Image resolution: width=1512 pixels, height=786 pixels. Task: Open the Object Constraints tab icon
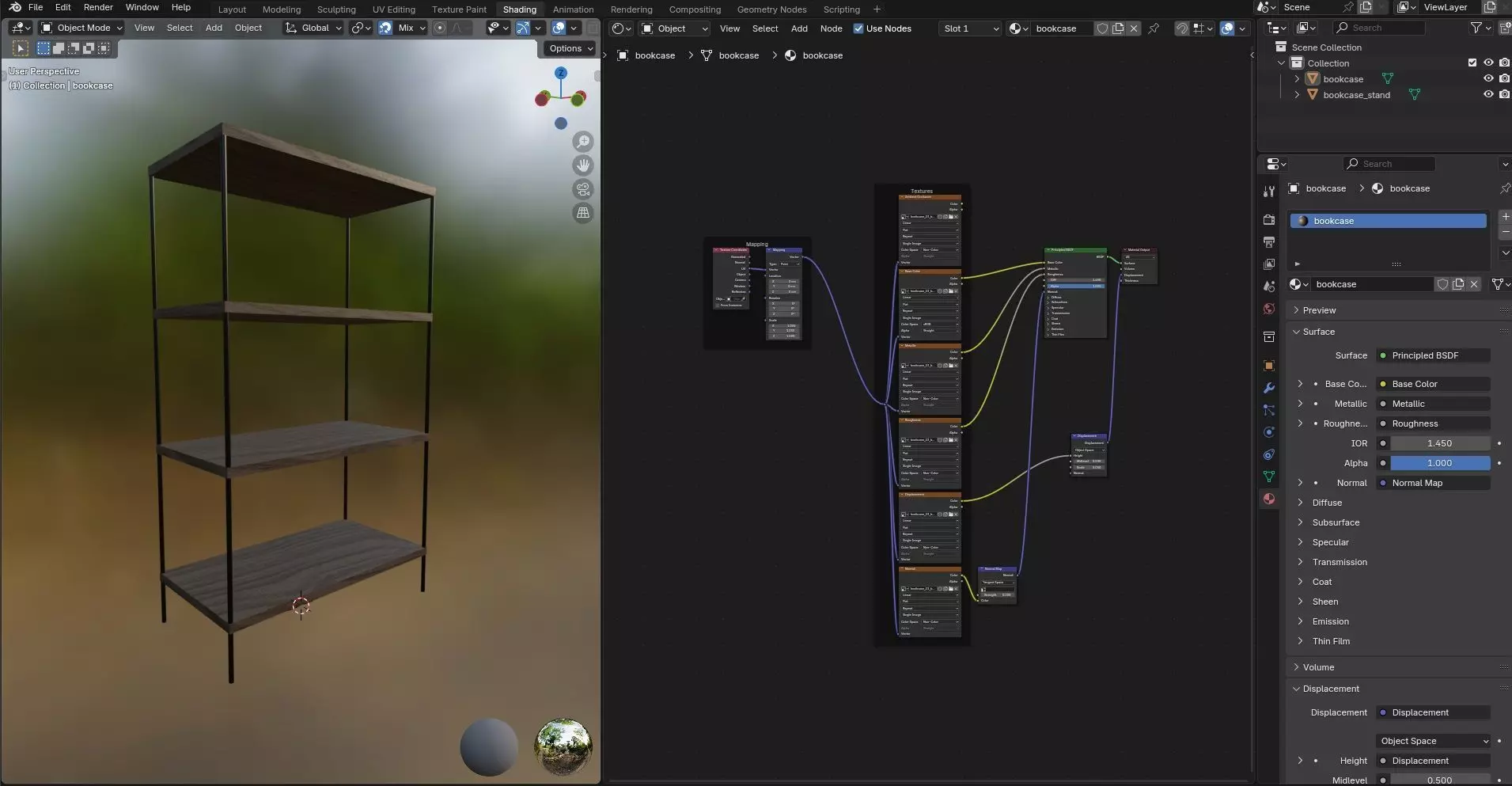point(1269,454)
